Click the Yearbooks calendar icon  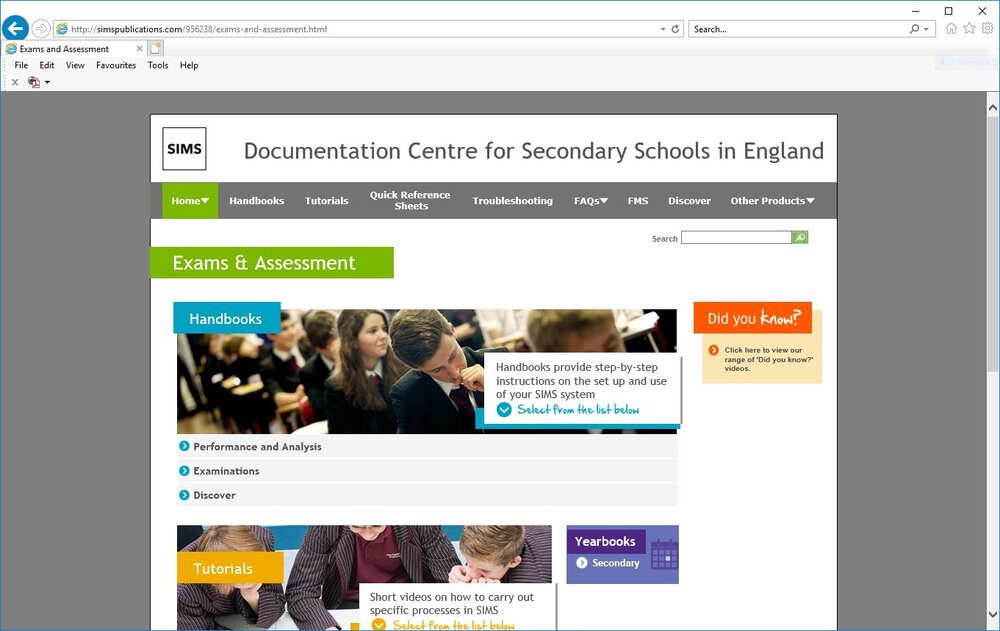click(x=664, y=554)
